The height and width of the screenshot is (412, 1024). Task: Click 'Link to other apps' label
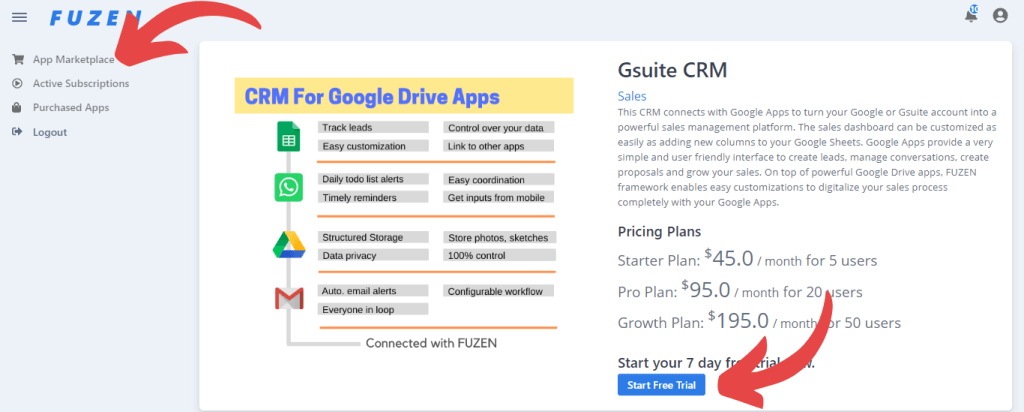[499, 146]
